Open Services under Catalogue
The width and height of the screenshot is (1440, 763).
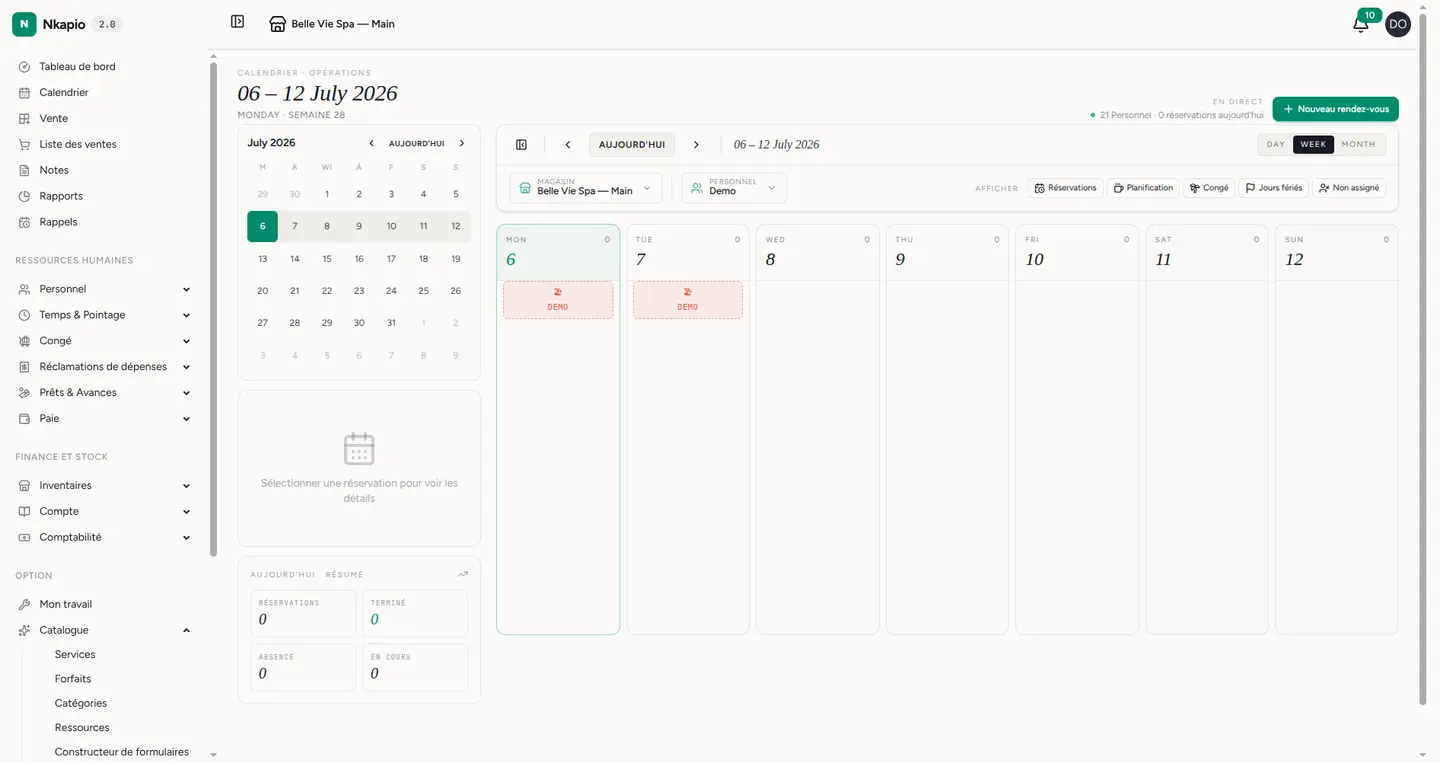[x=75, y=655]
